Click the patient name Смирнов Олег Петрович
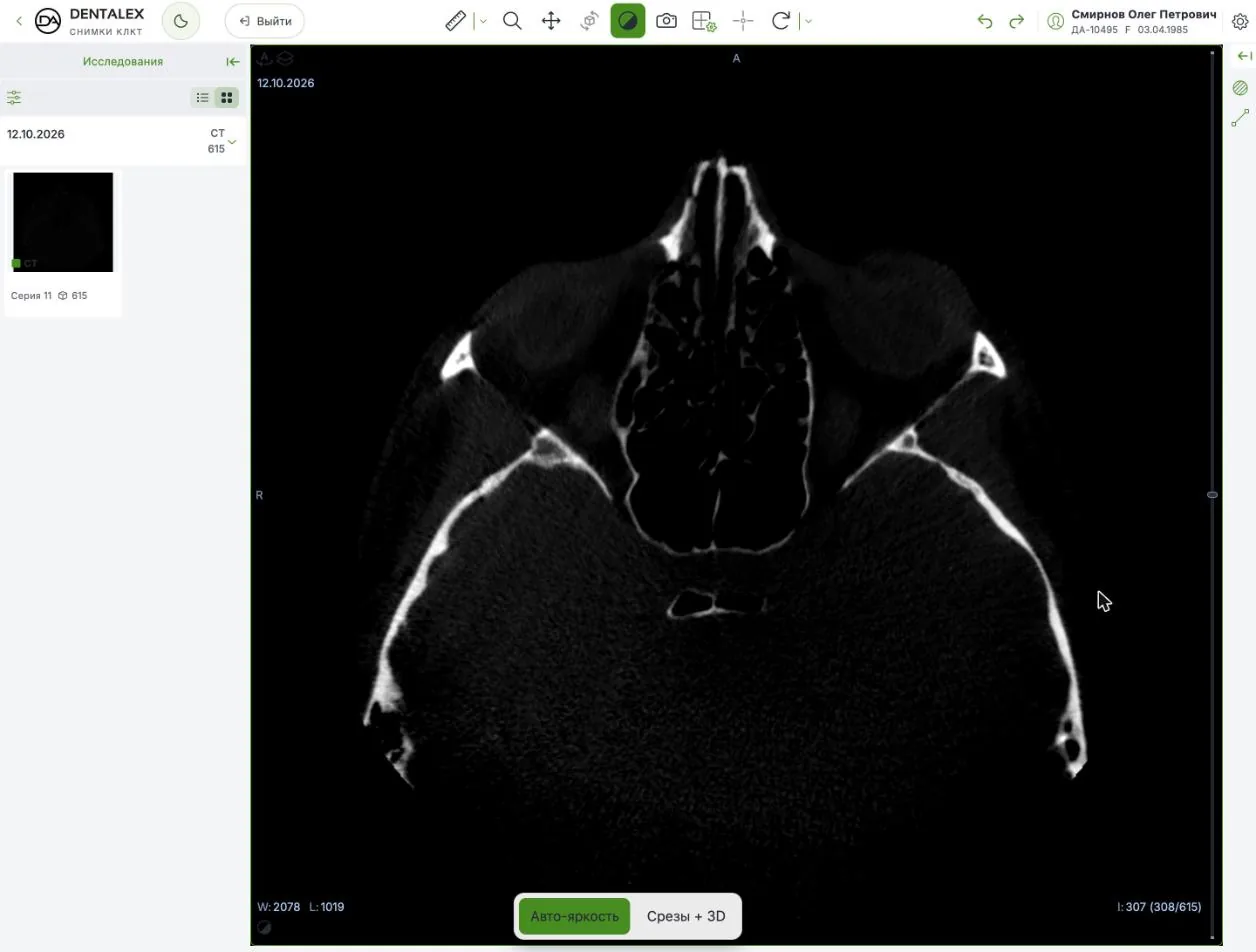The image size is (1256, 952). click(x=1144, y=15)
